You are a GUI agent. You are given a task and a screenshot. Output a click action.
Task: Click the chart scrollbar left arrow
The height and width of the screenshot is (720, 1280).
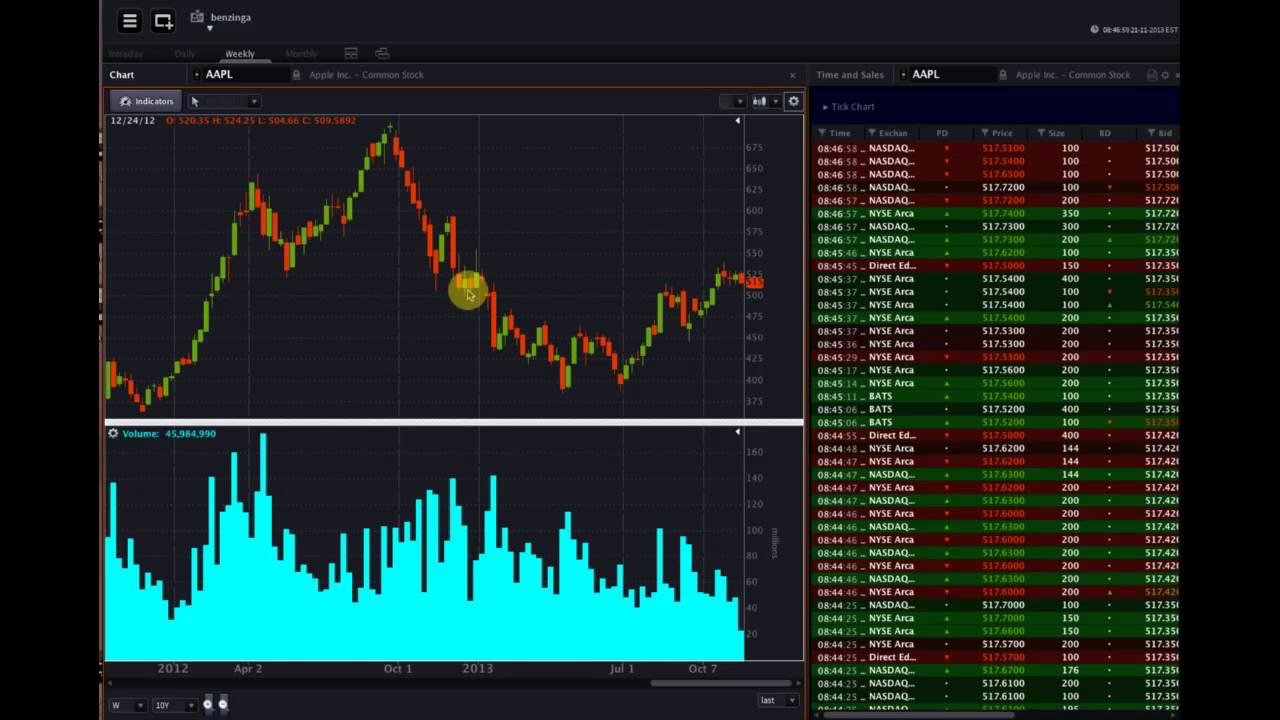click(x=109, y=684)
